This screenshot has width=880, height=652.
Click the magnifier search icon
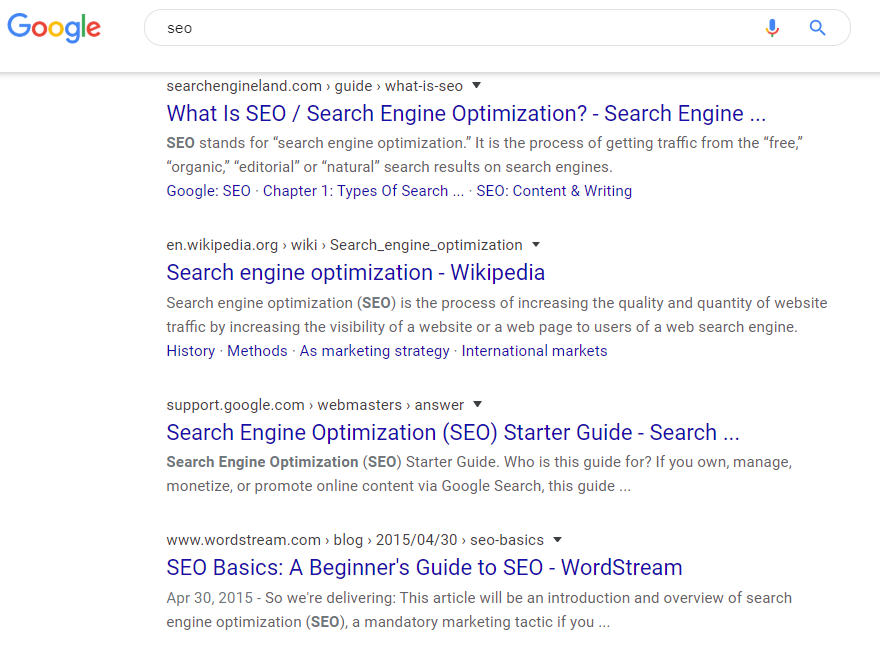[x=817, y=27]
